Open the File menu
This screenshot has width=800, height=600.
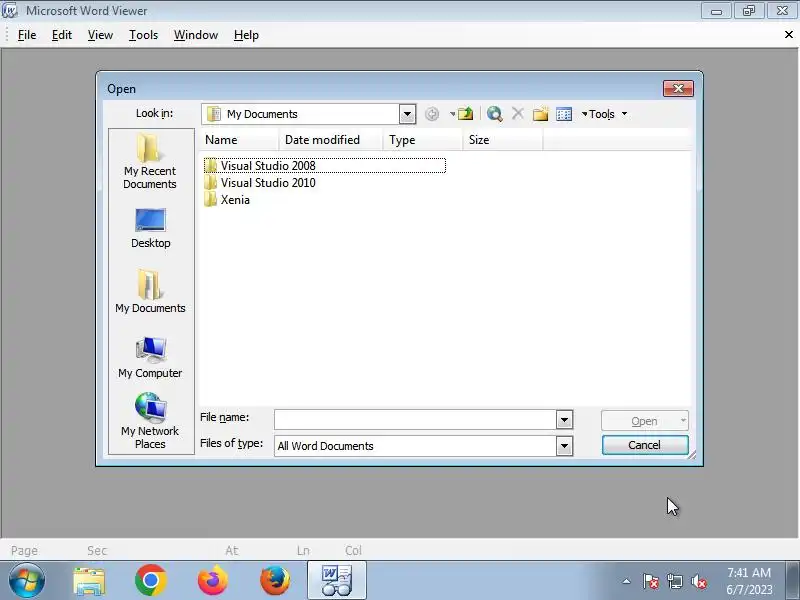tap(27, 35)
